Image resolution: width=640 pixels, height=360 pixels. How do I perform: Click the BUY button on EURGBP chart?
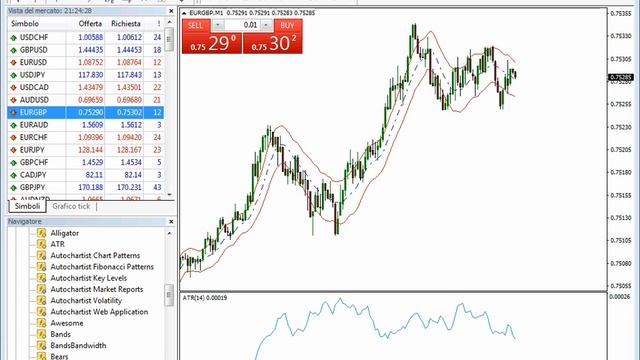[x=288, y=25]
